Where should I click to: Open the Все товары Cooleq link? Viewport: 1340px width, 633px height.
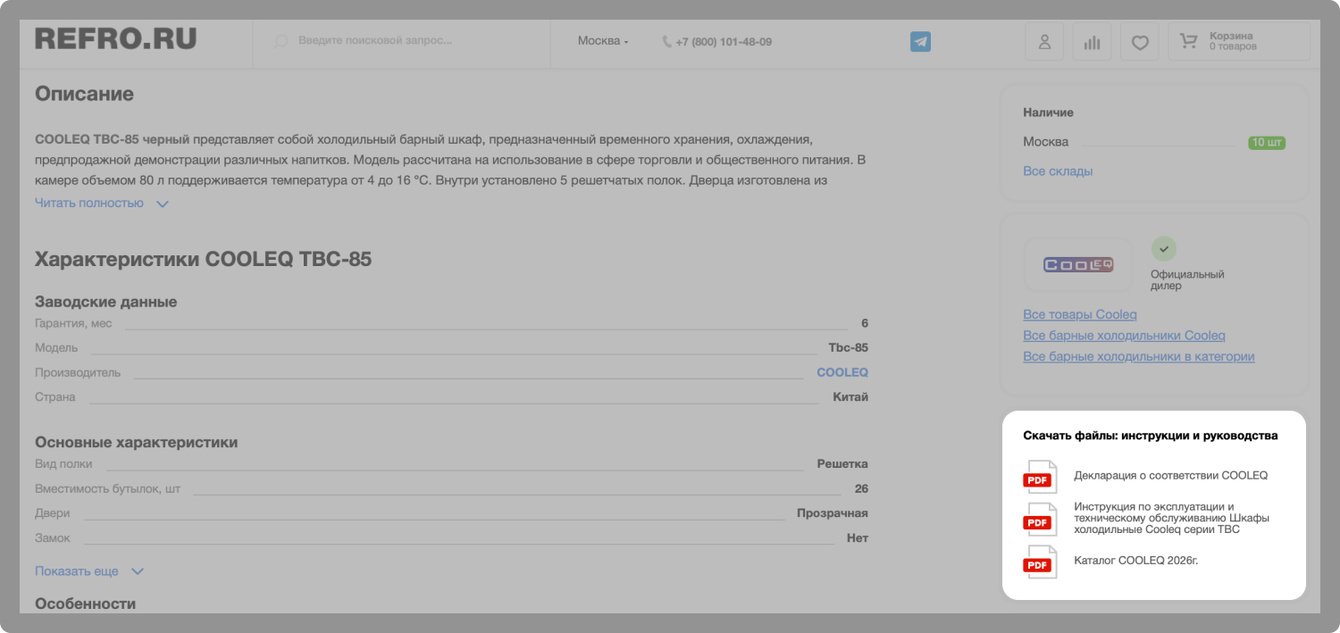click(x=1080, y=314)
